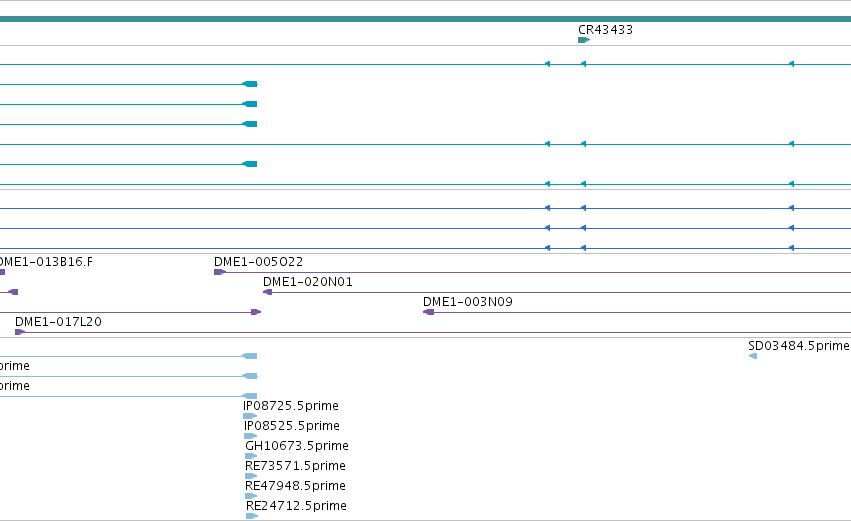
Task: Click the light blue glyph under SD03484.5prime
Action: (x=753, y=356)
